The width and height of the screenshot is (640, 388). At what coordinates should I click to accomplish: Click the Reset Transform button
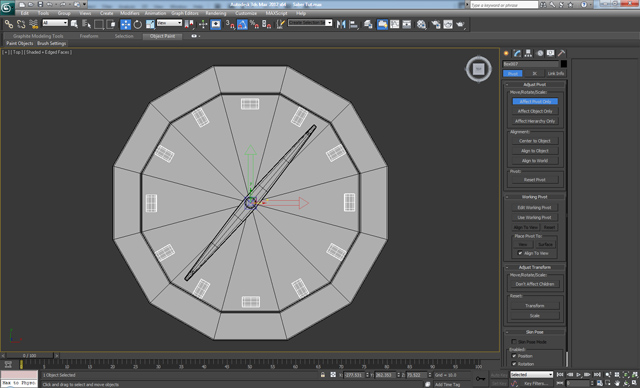(535, 306)
